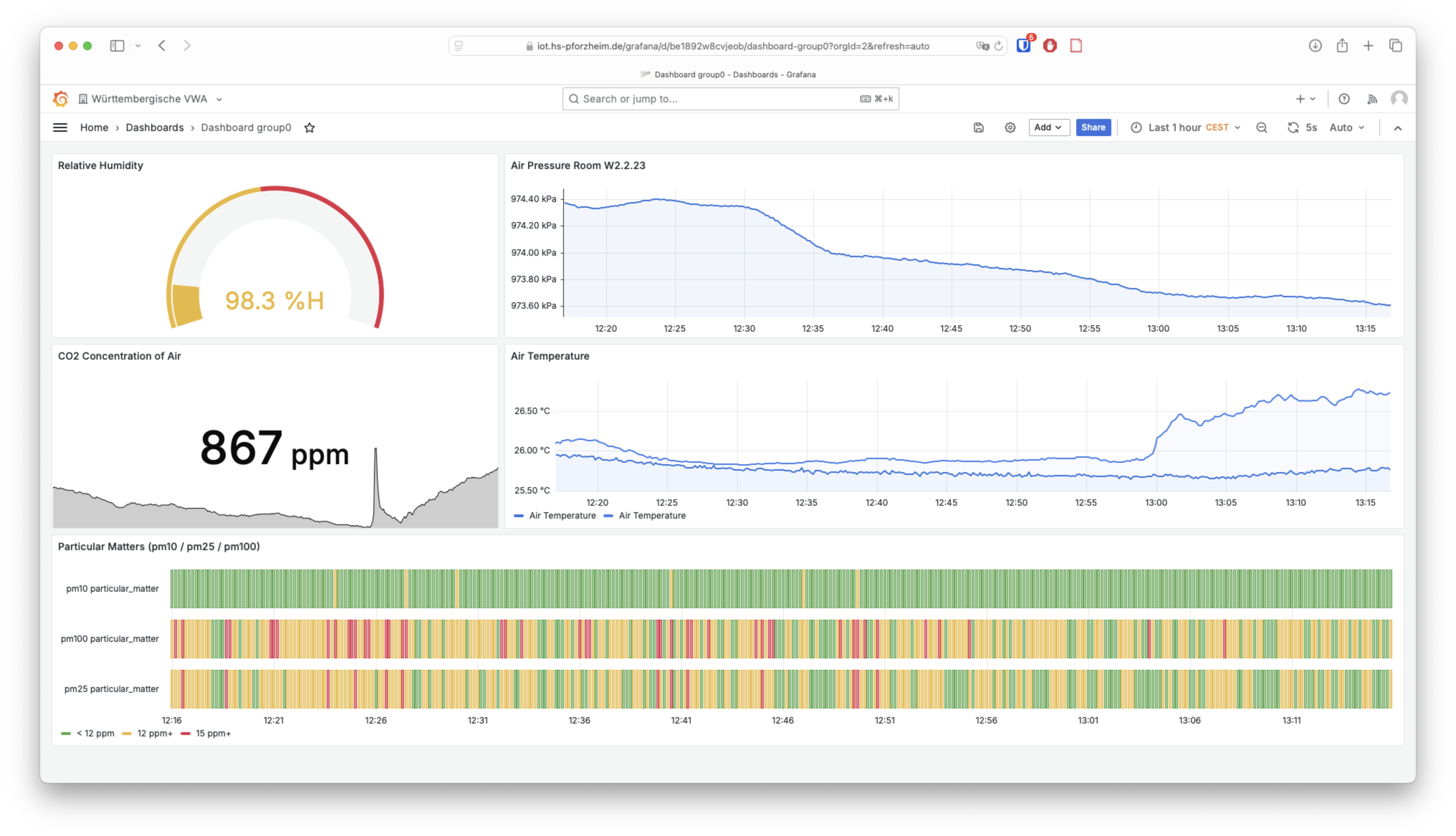Click the blue Share button
The image size is (1456, 836).
point(1093,128)
